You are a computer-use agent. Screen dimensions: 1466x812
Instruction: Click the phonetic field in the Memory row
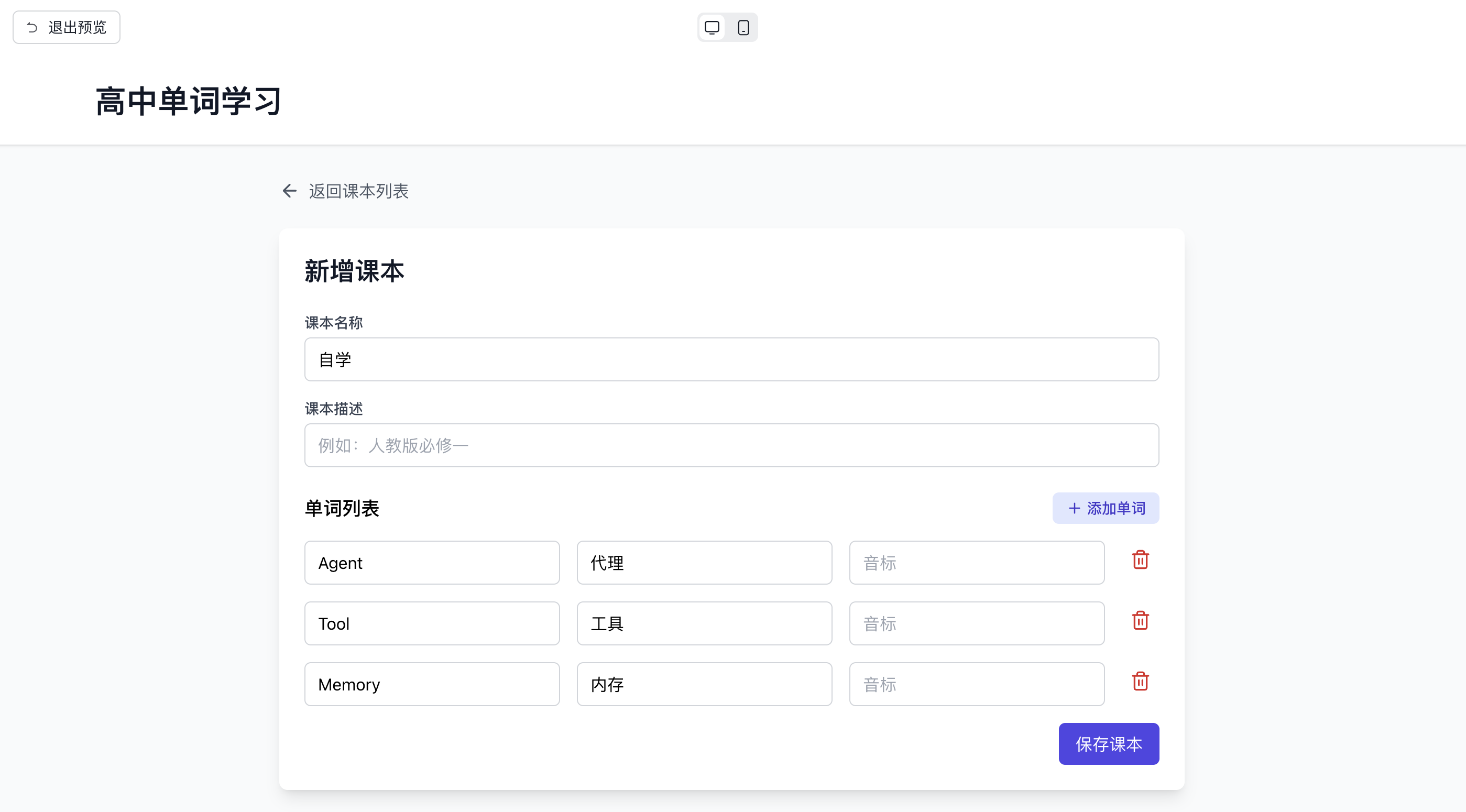pyautogui.click(x=977, y=685)
